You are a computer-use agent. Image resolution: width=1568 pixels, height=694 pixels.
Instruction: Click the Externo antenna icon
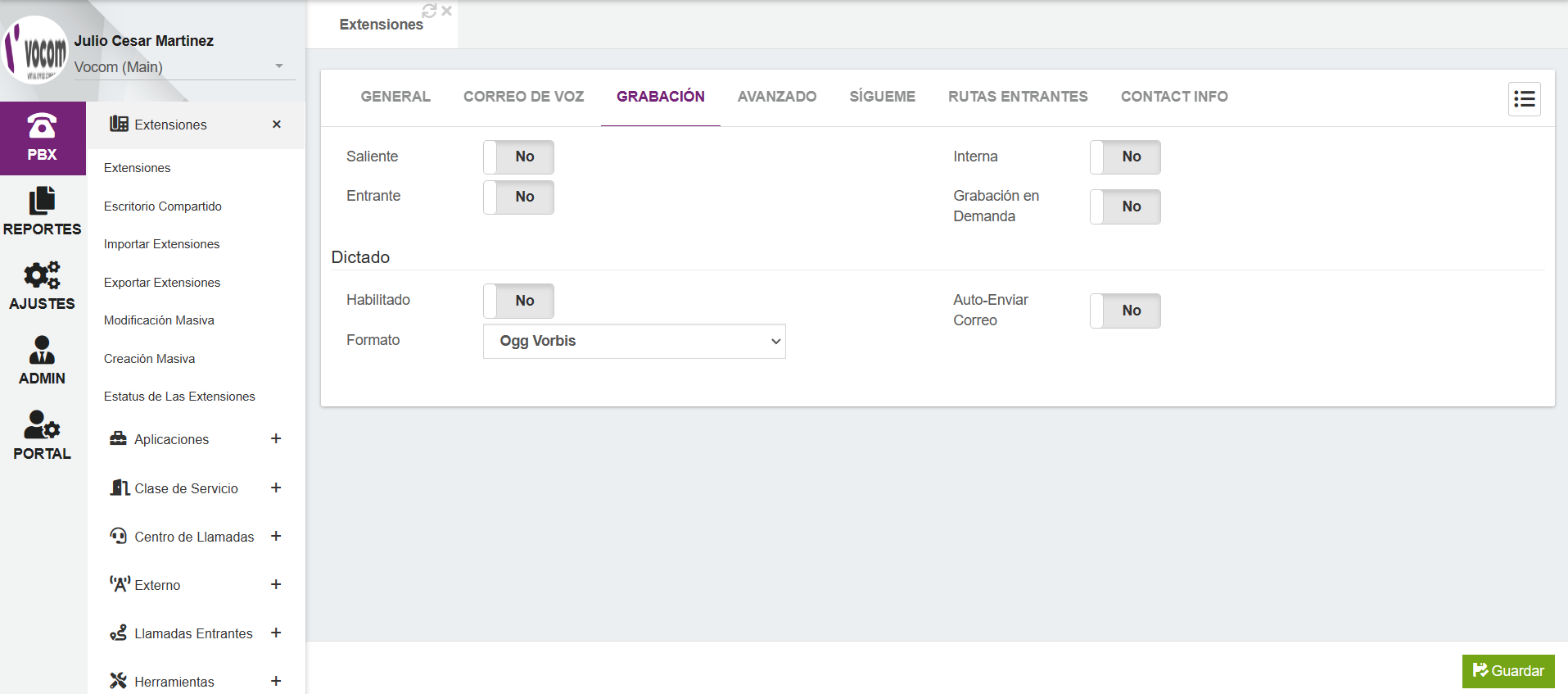pos(120,584)
